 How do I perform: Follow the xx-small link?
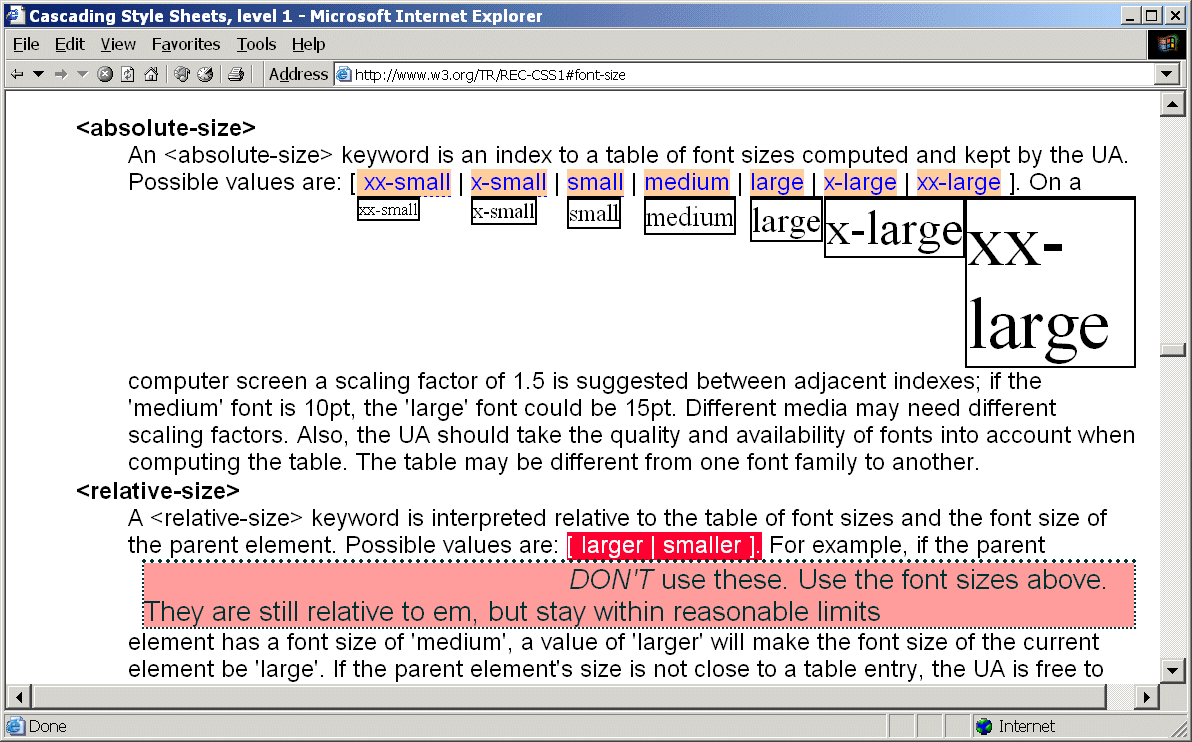[406, 182]
